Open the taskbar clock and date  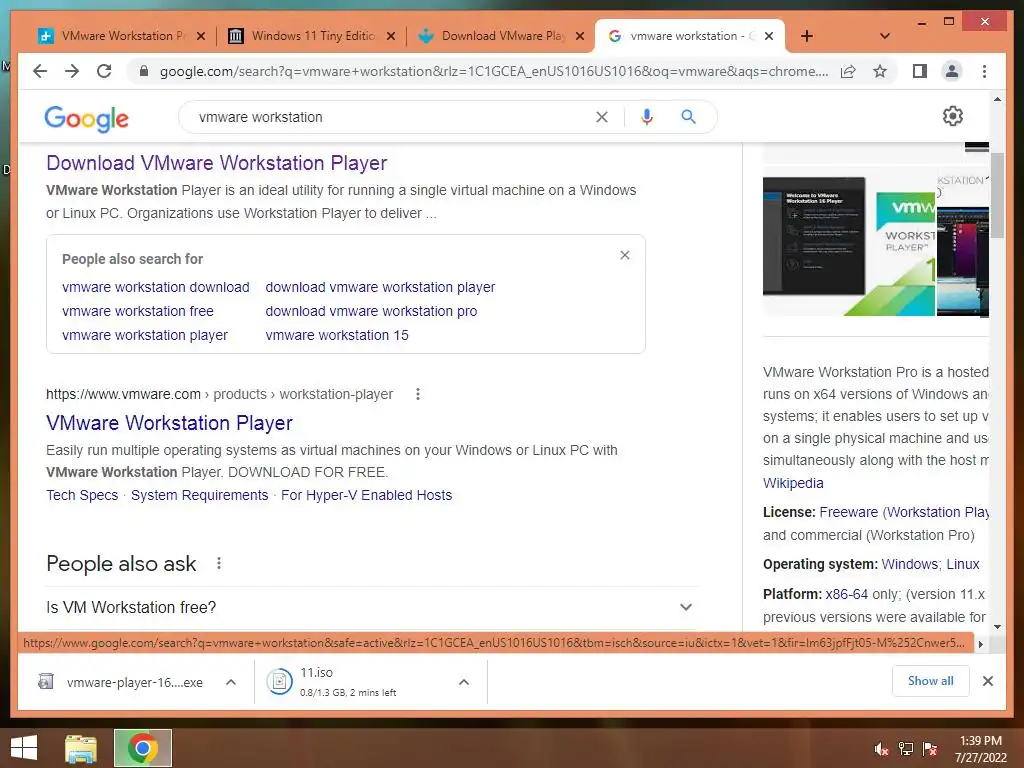980,749
